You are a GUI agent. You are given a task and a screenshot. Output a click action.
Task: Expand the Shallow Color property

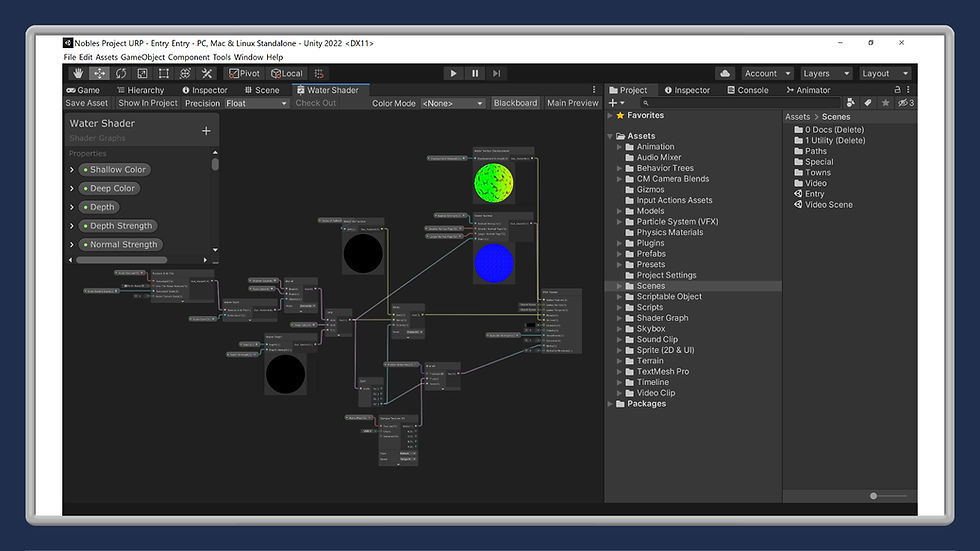pos(72,169)
